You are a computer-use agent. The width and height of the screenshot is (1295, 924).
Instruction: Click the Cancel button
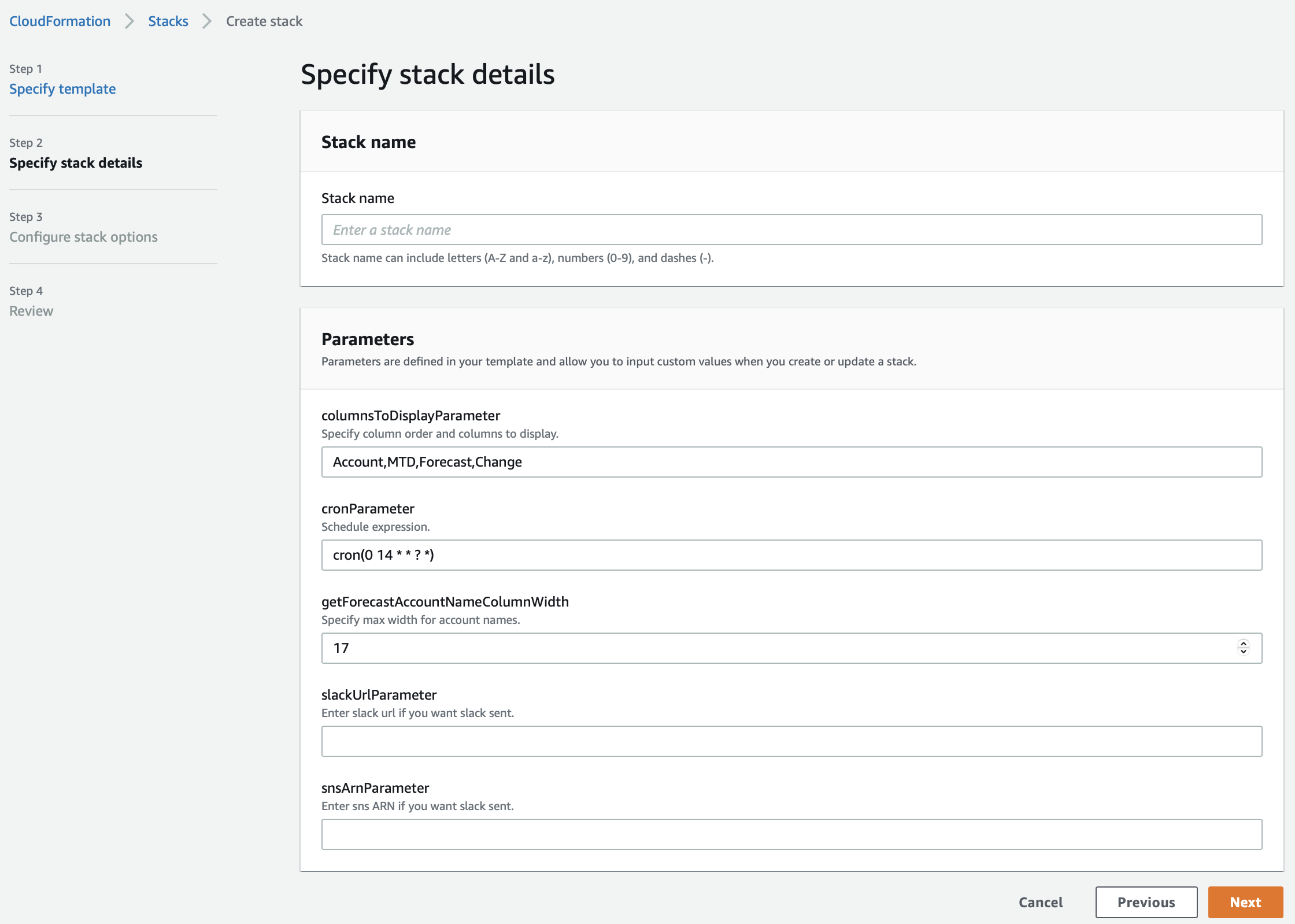tap(1041, 902)
